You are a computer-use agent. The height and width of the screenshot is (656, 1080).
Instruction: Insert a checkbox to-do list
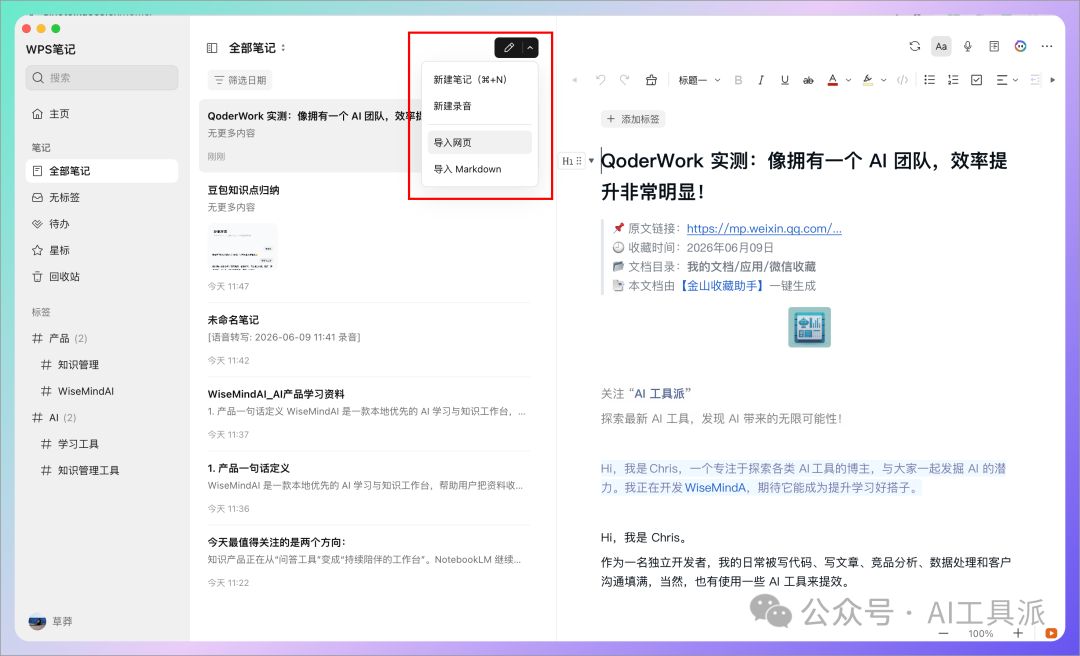pos(976,80)
